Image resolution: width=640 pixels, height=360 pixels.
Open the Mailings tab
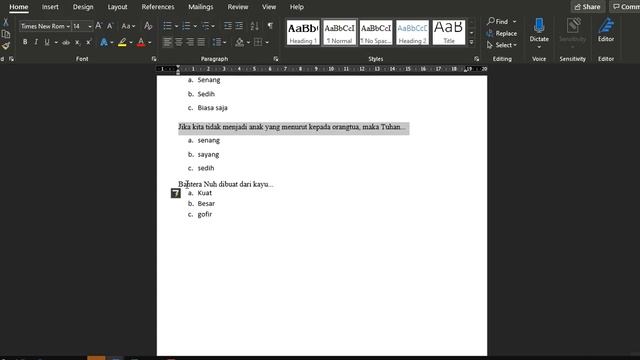pyautogui.click(x=200, y=7)
